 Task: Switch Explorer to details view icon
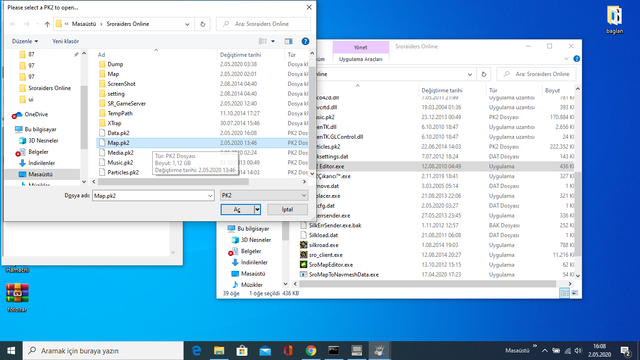564,293
